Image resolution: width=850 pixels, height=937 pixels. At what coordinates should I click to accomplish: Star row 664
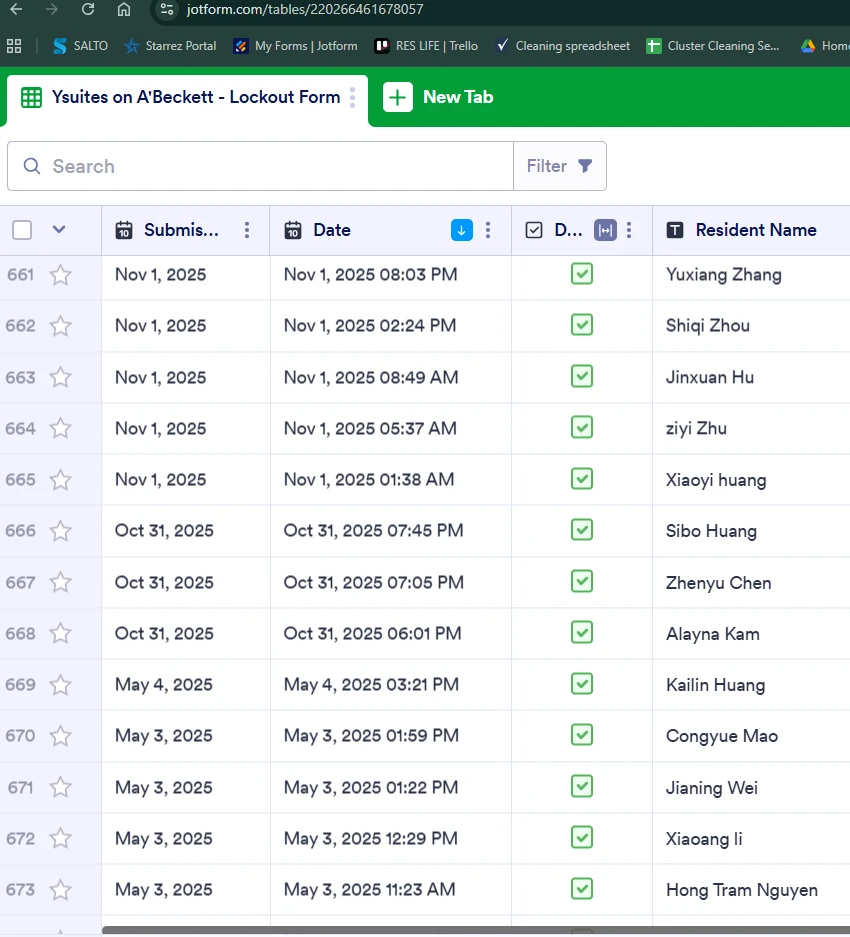pyautogui.click(x=60, y=428)
